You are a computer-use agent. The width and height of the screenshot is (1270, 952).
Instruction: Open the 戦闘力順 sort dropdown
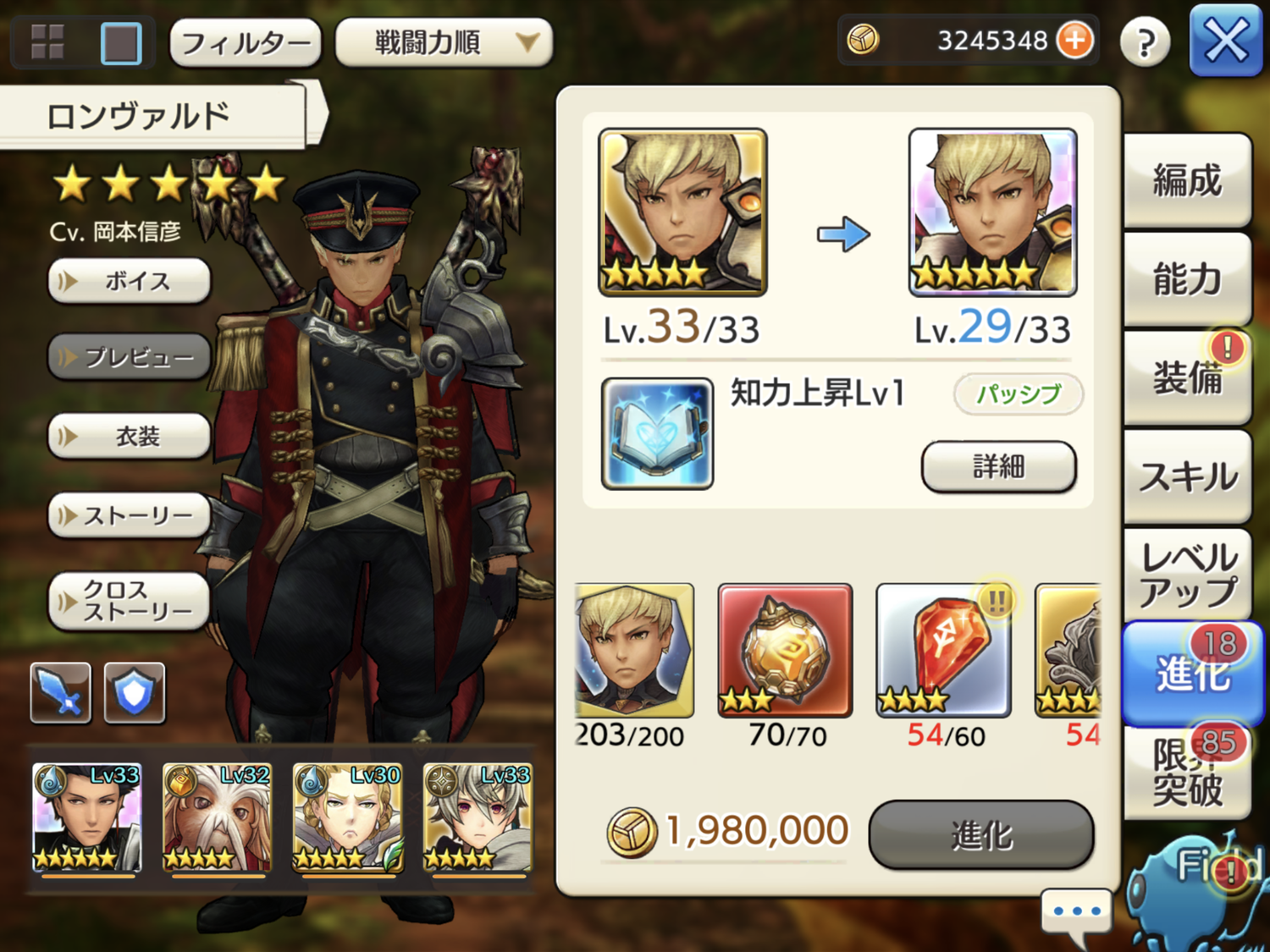pos(444,41)
